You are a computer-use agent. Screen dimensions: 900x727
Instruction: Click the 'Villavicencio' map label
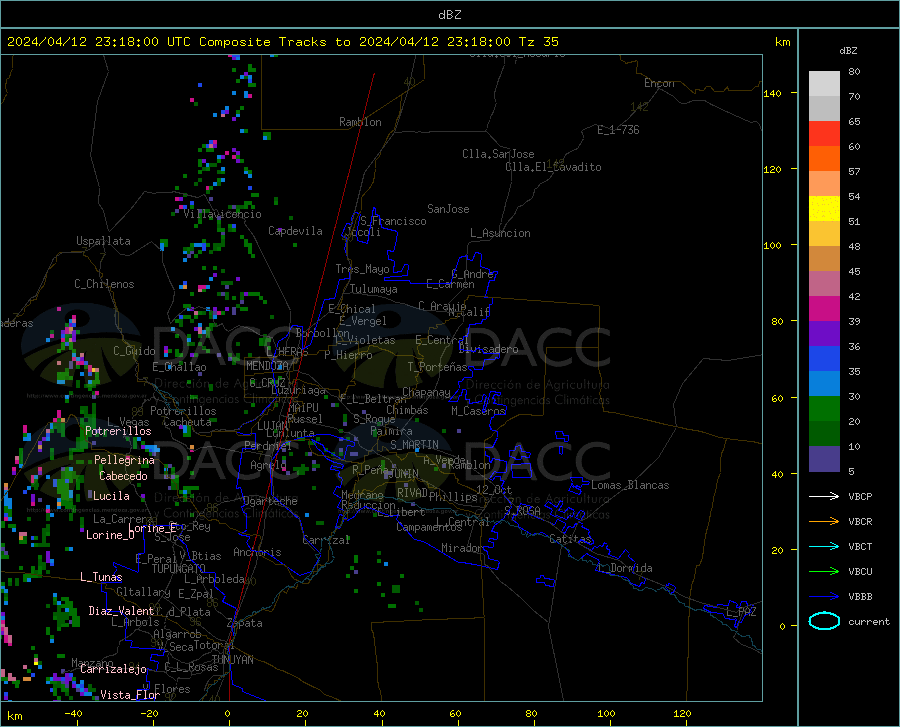coord(222,214)
